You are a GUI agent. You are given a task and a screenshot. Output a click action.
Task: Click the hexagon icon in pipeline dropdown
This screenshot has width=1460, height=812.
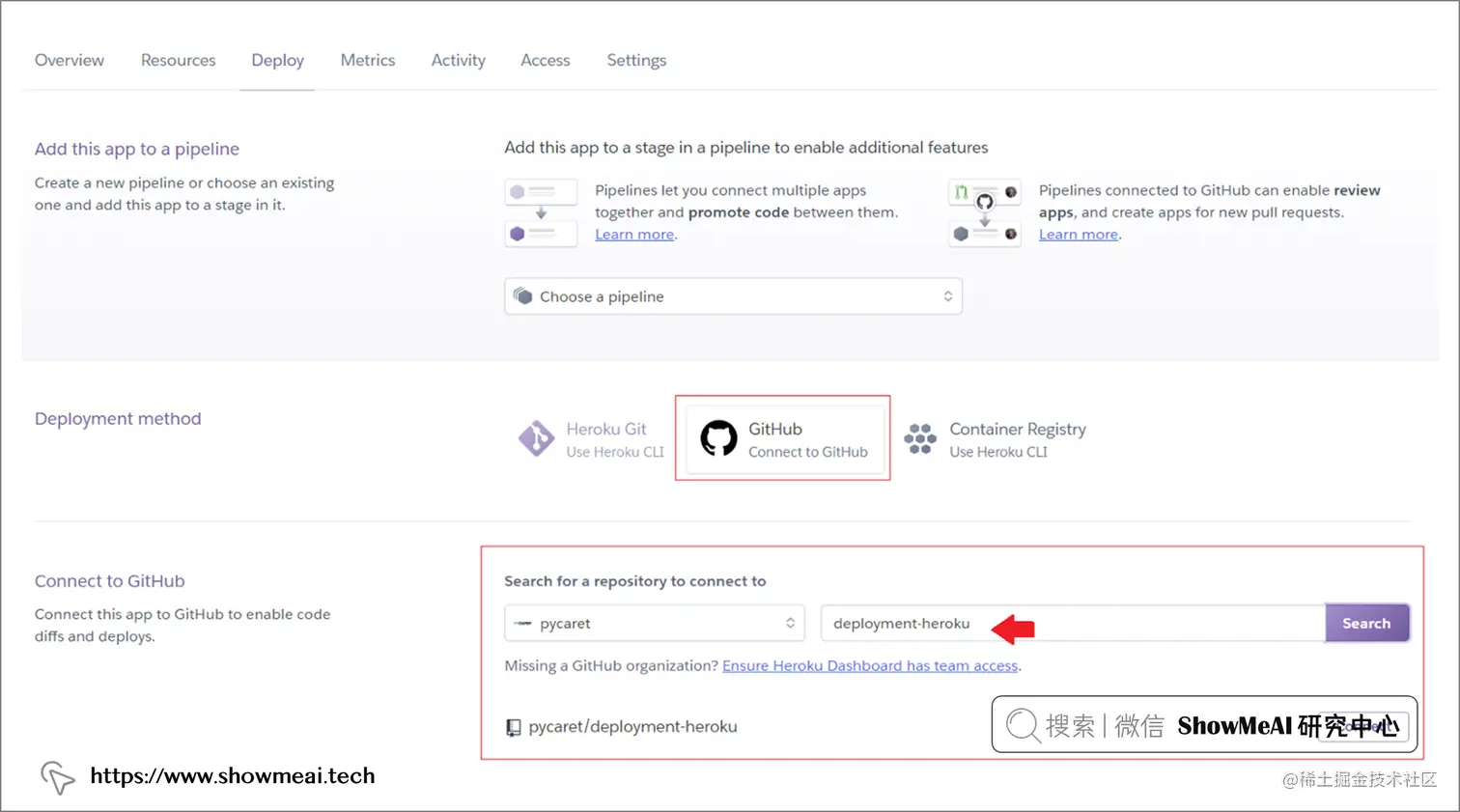click(522, 295)
